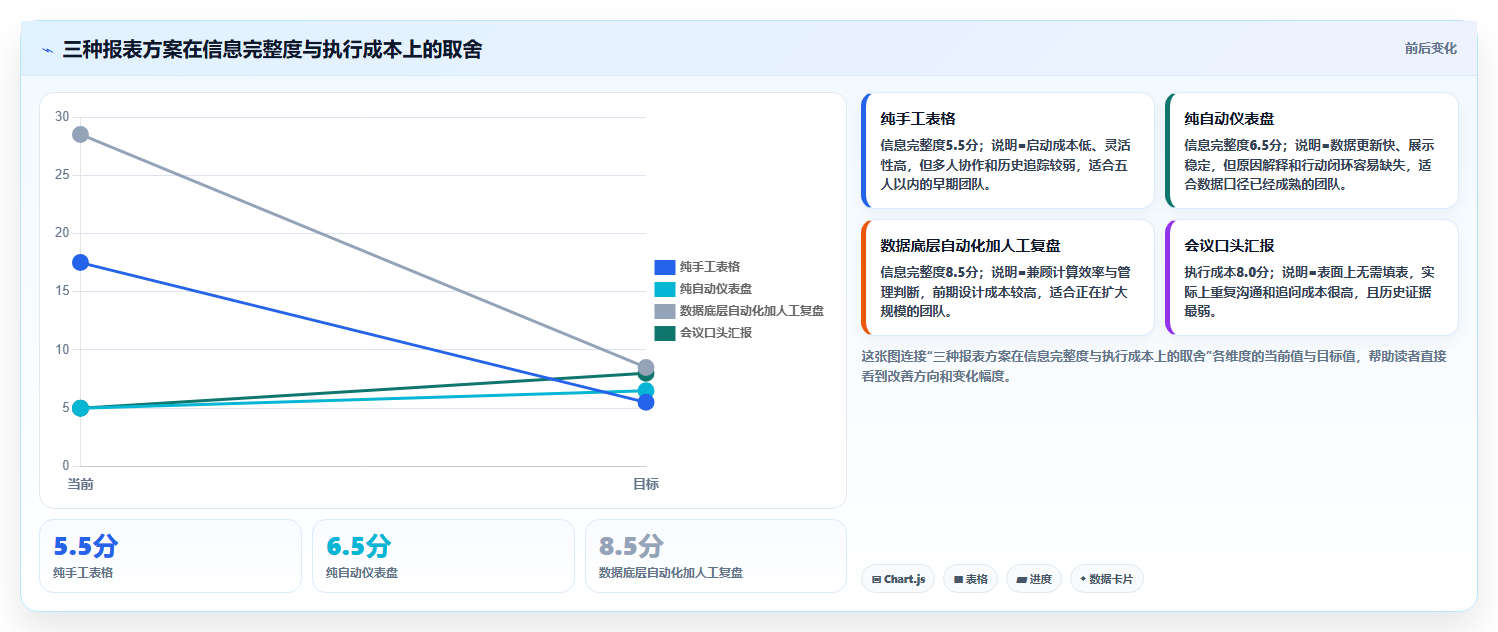Click the main title 三种报表方案
1498x632 pixels.
click(272, 49)
